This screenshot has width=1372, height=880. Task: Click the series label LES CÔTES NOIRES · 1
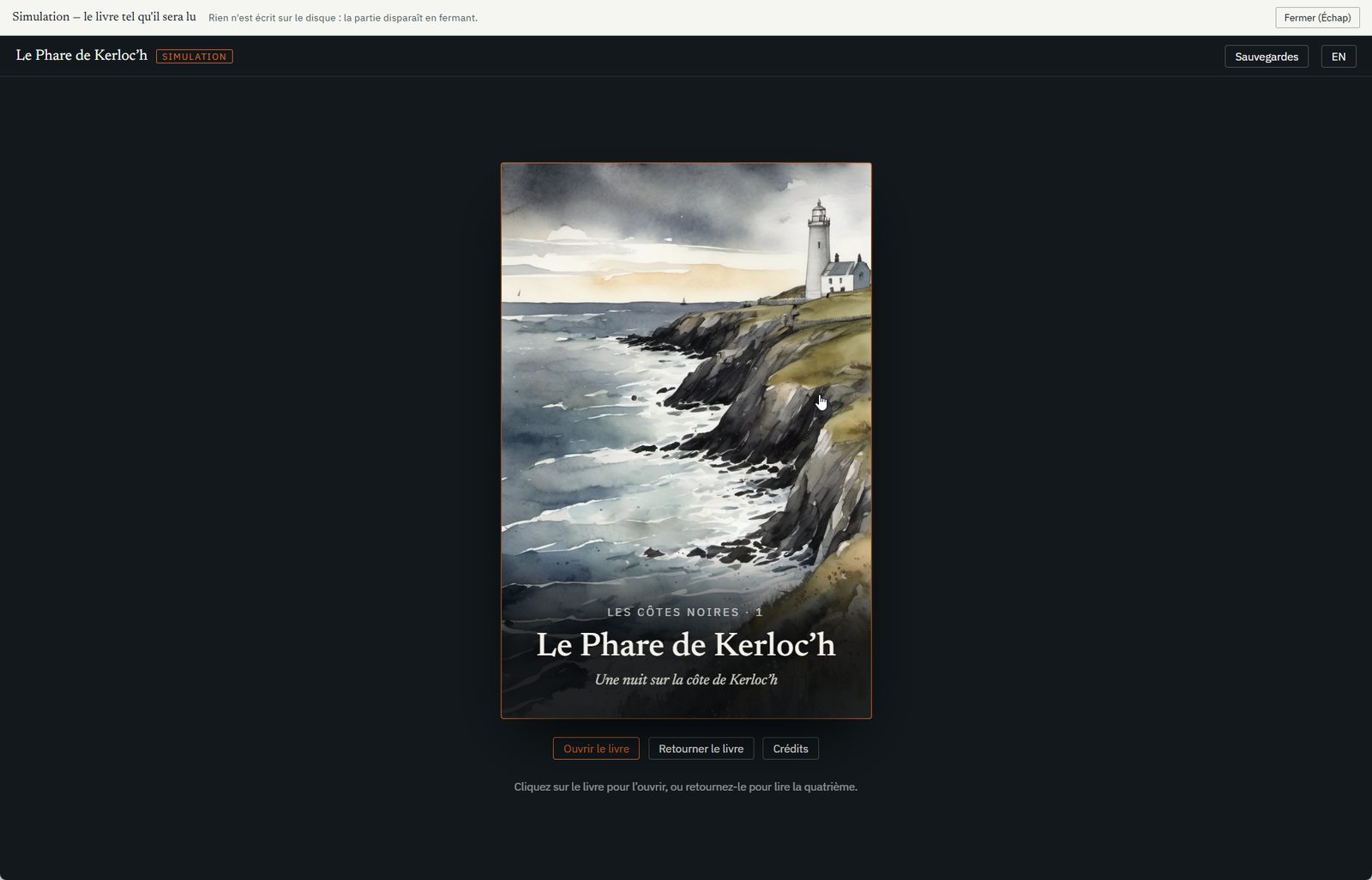click(x=686, y=612)
